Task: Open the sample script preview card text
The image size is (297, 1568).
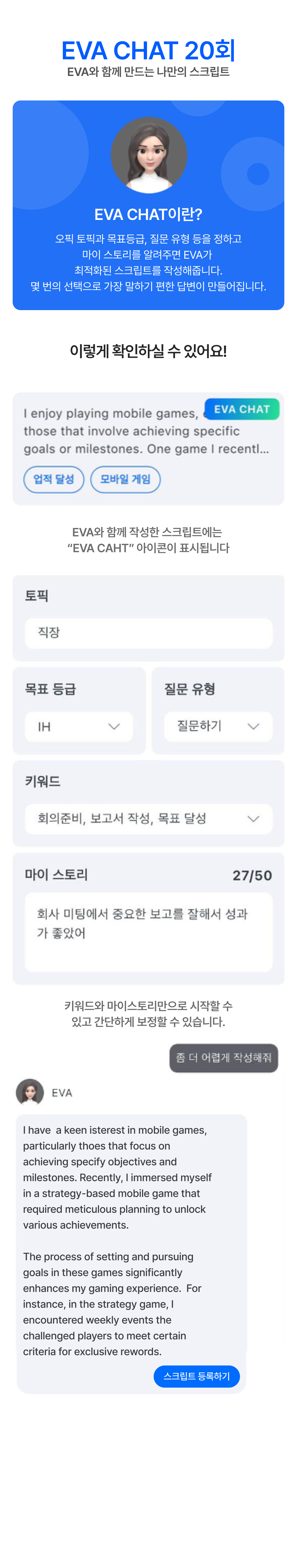Action: (146, 431)
